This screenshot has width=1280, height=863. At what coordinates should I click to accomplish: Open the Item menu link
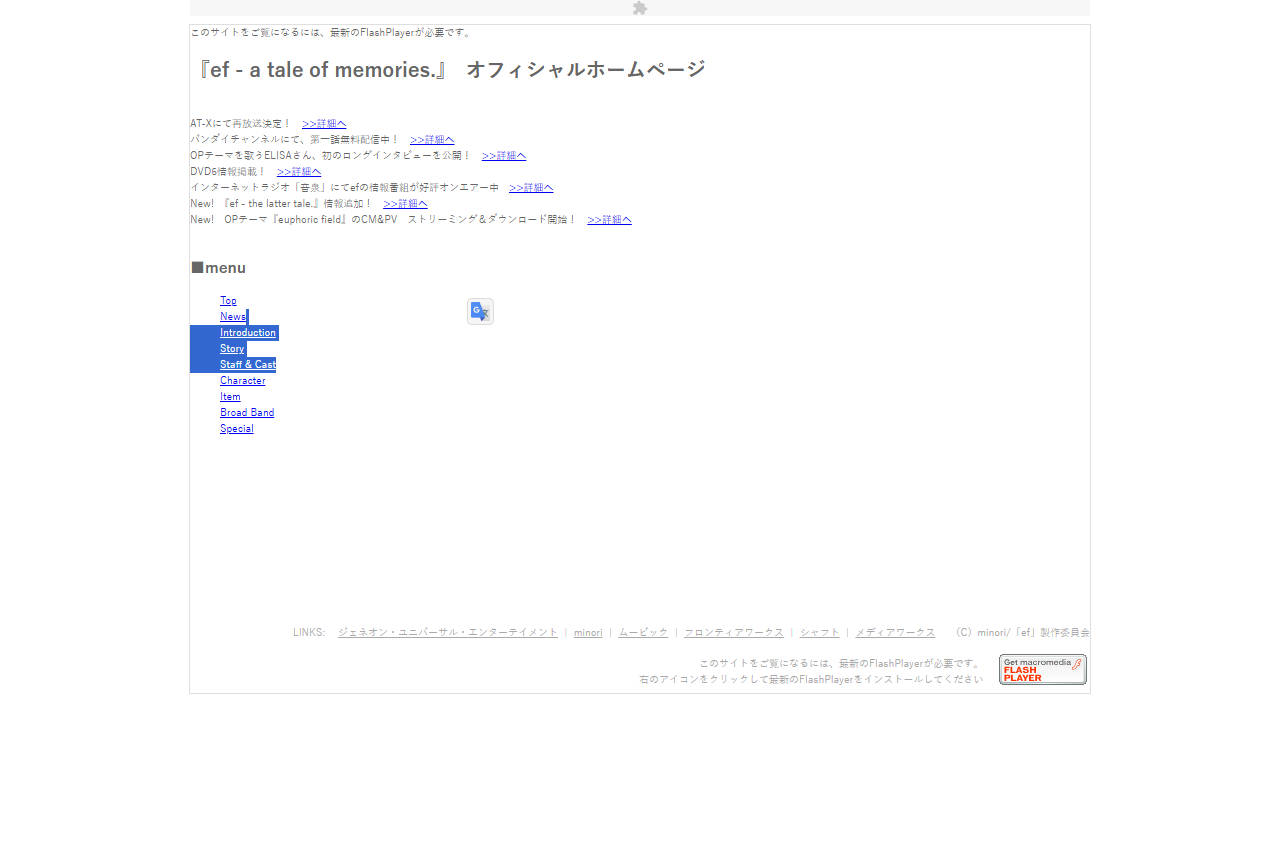click(230, 396)
